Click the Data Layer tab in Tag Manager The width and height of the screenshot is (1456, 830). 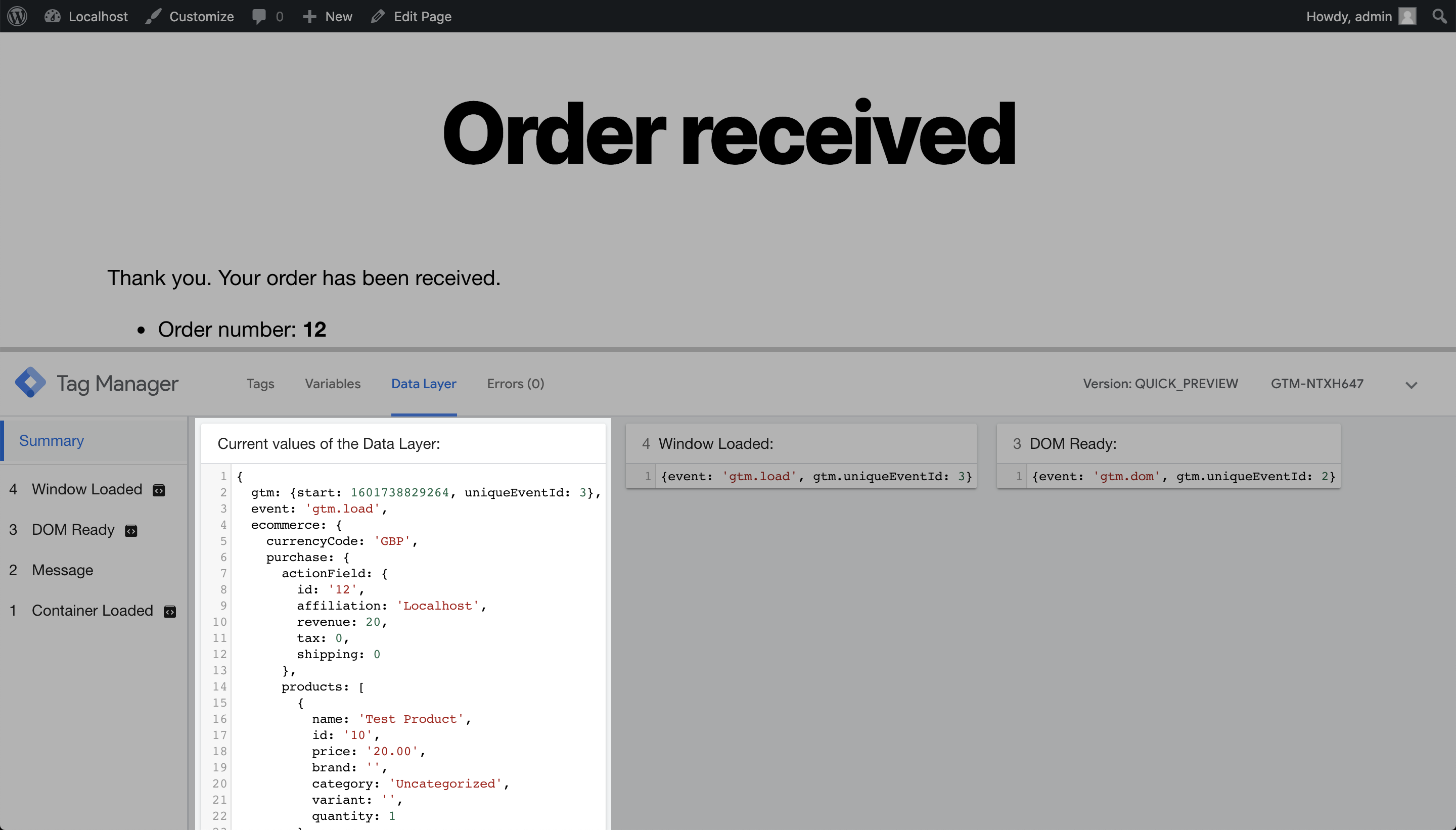tap(423, 383)
